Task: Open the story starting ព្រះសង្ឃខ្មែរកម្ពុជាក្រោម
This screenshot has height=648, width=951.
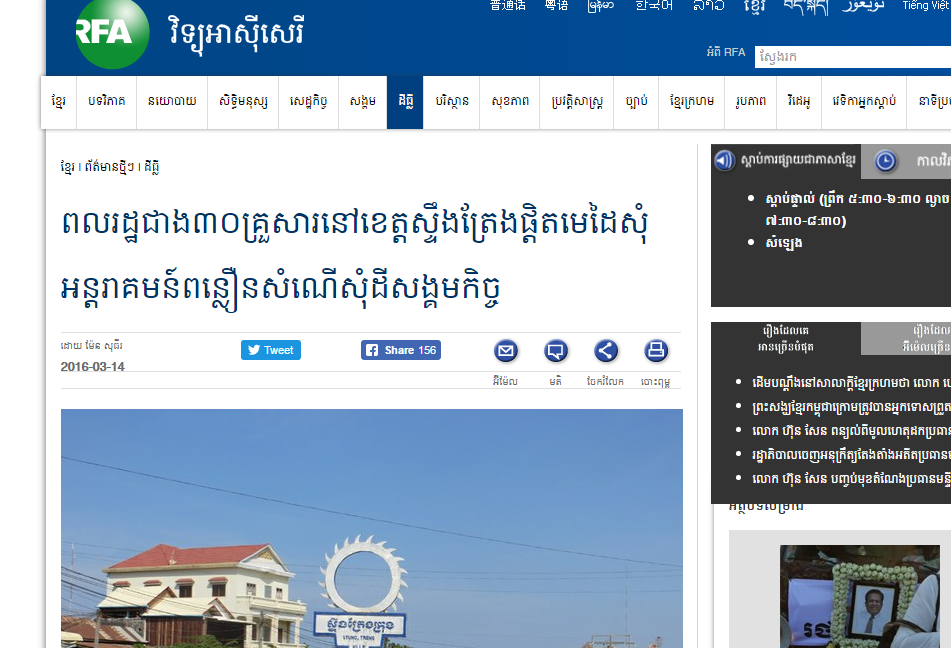Action: pos(851,407)
